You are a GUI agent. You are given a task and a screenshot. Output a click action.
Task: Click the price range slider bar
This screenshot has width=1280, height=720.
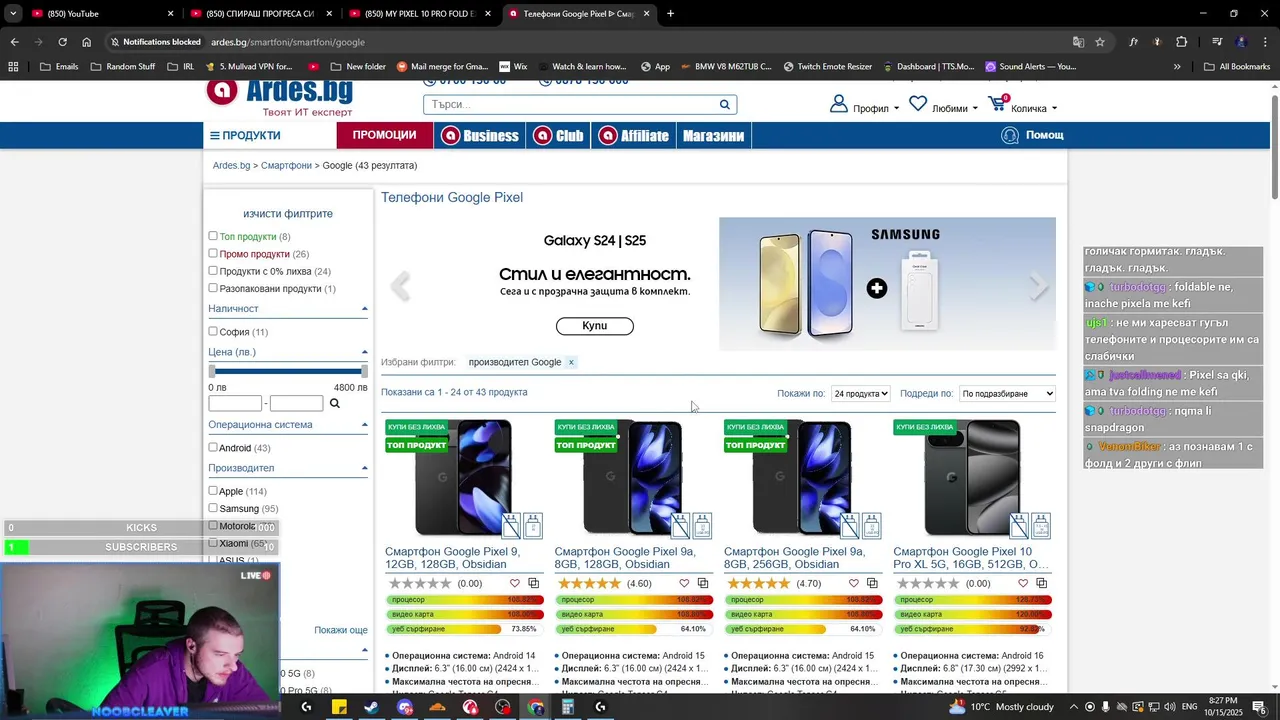pyautogui.click(x=288, y=371)
